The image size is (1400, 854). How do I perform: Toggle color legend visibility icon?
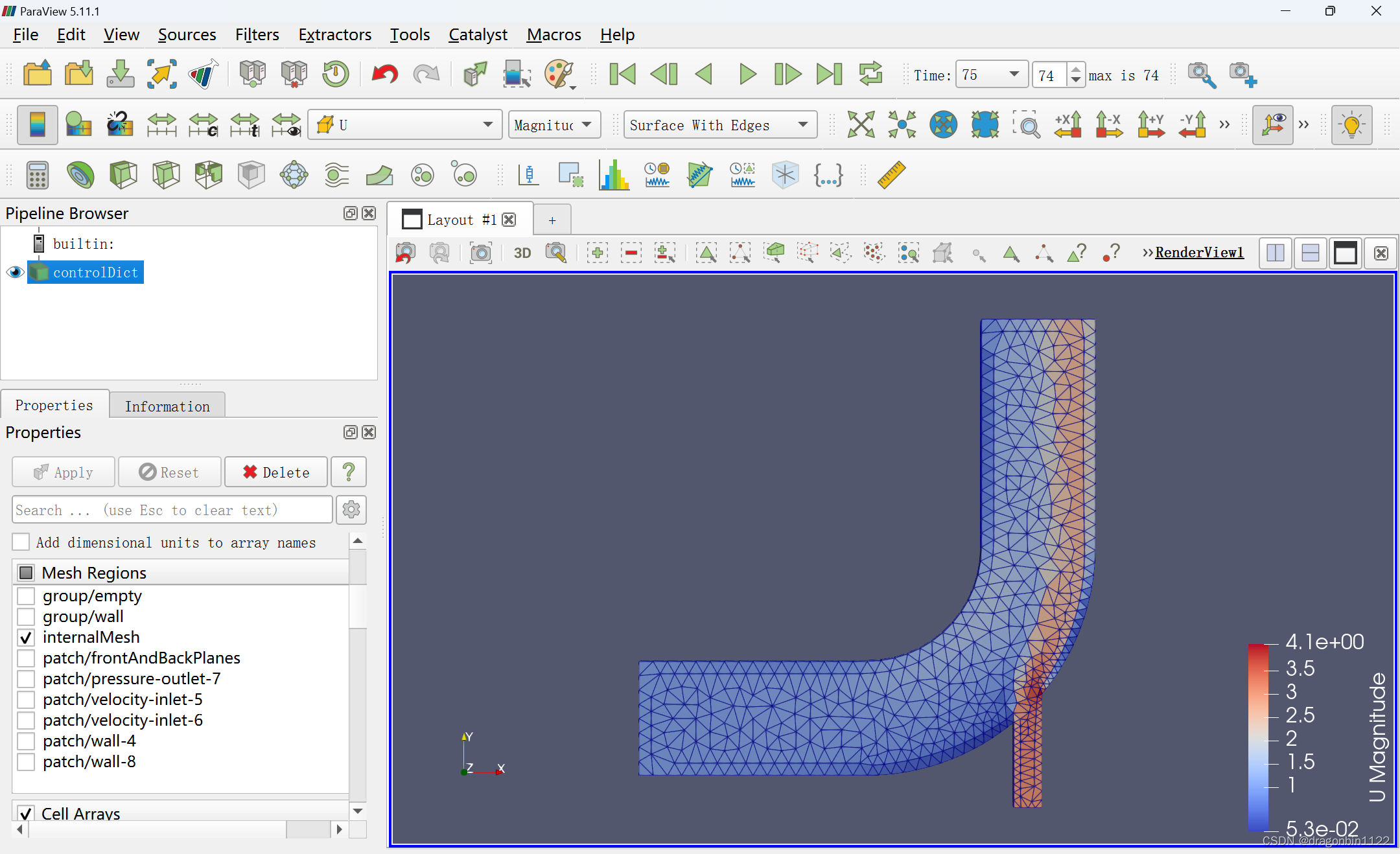pyautogui.click(x=37, y=124)
